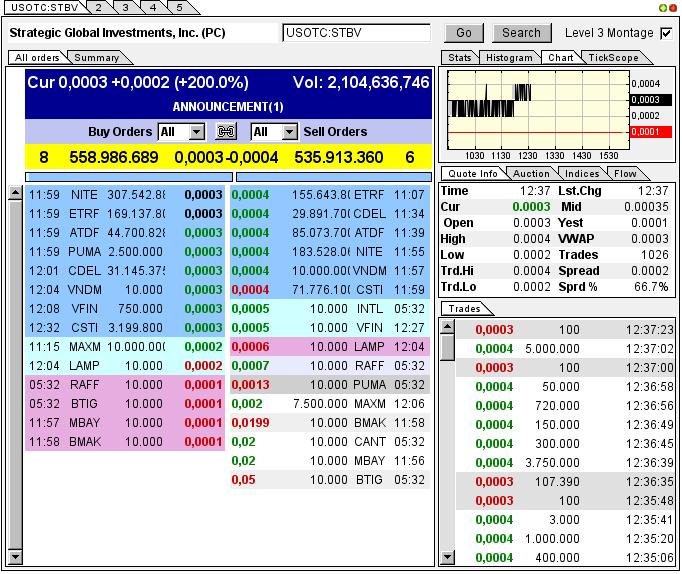The image size is (682, 574).
Task: Switch to workspace tab 2
Action: coord(99,7)
